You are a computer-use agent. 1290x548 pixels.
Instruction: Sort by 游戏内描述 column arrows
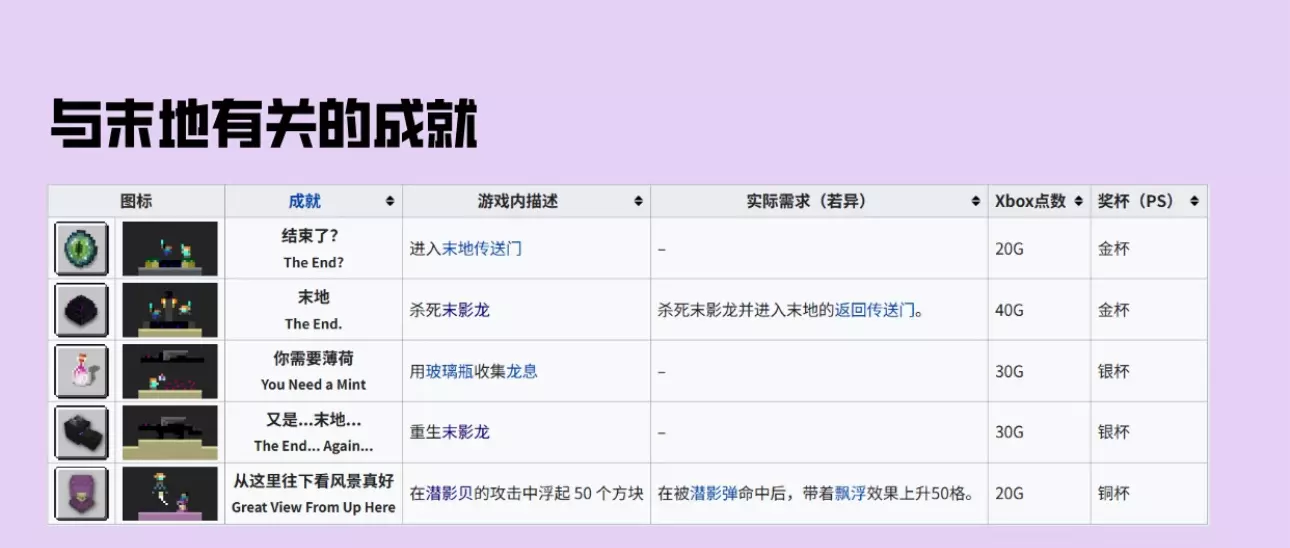(637, 201)
